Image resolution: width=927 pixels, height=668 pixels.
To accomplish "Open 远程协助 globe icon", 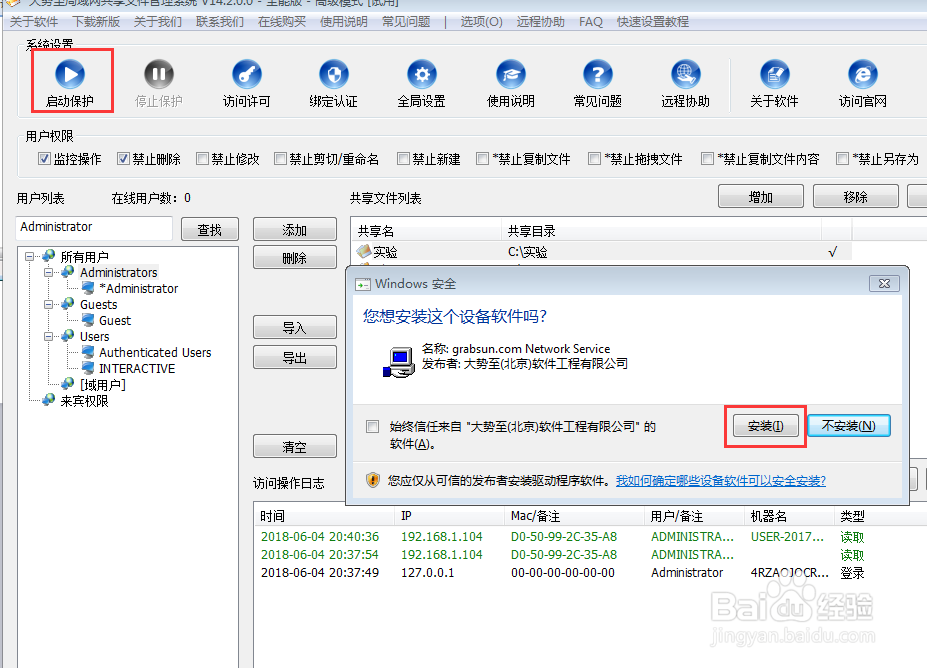I will (685, 74).
